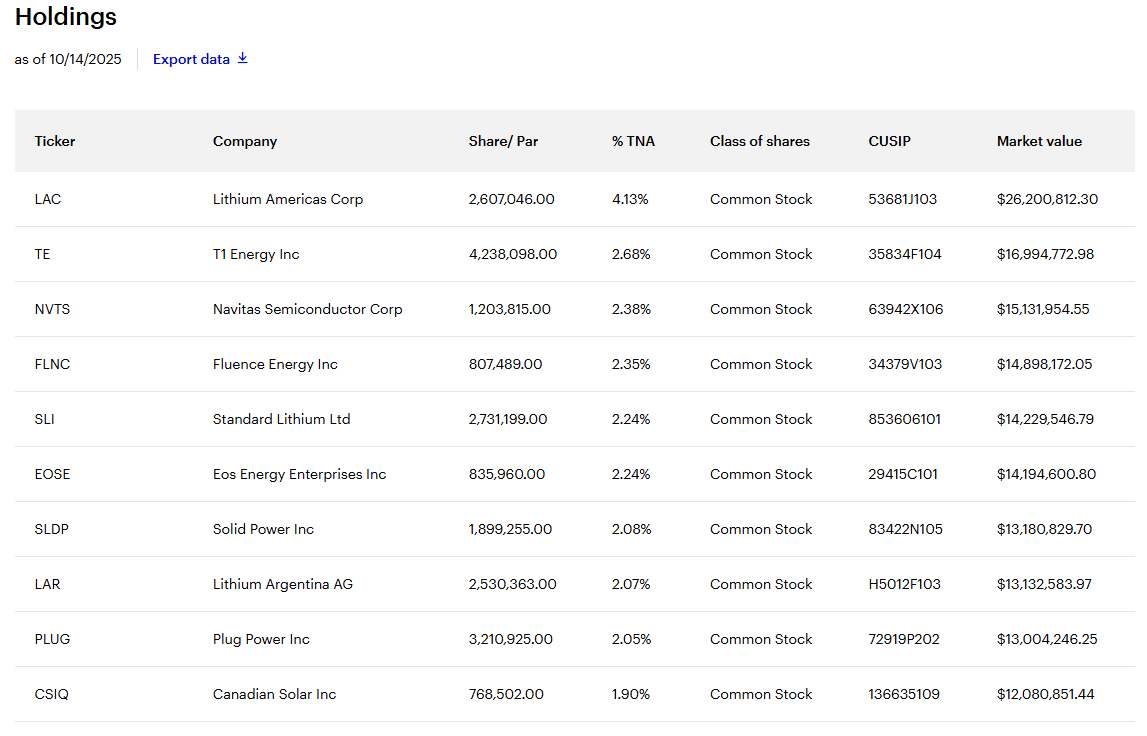Screen dimensions: 1147x736
Task: Click the NVTS ticker symbol
Action: click(x=52, y=309)
